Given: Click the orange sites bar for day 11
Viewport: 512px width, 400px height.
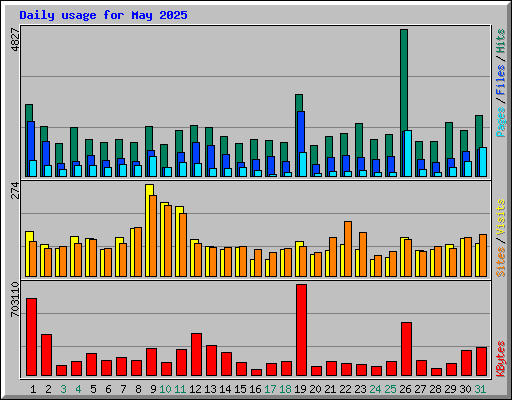Looking at the screenshot, I should pos(183,245).
